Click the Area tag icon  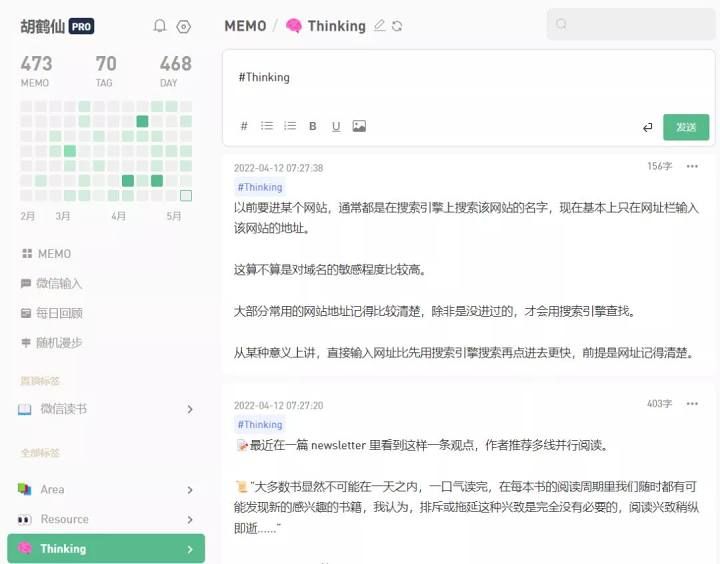(x=24, y=489)
